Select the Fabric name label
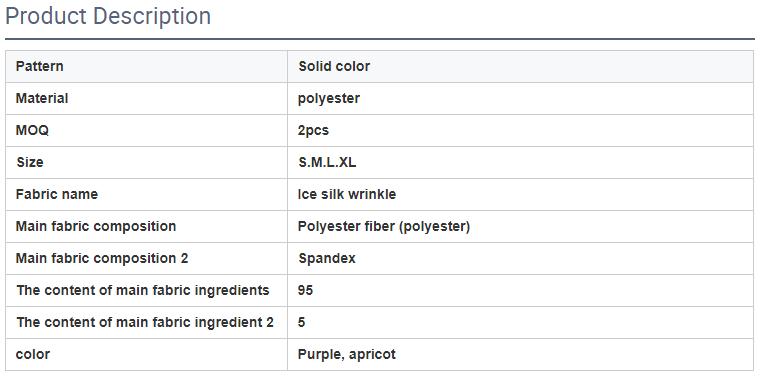767x376 pixels. point(57,194)
